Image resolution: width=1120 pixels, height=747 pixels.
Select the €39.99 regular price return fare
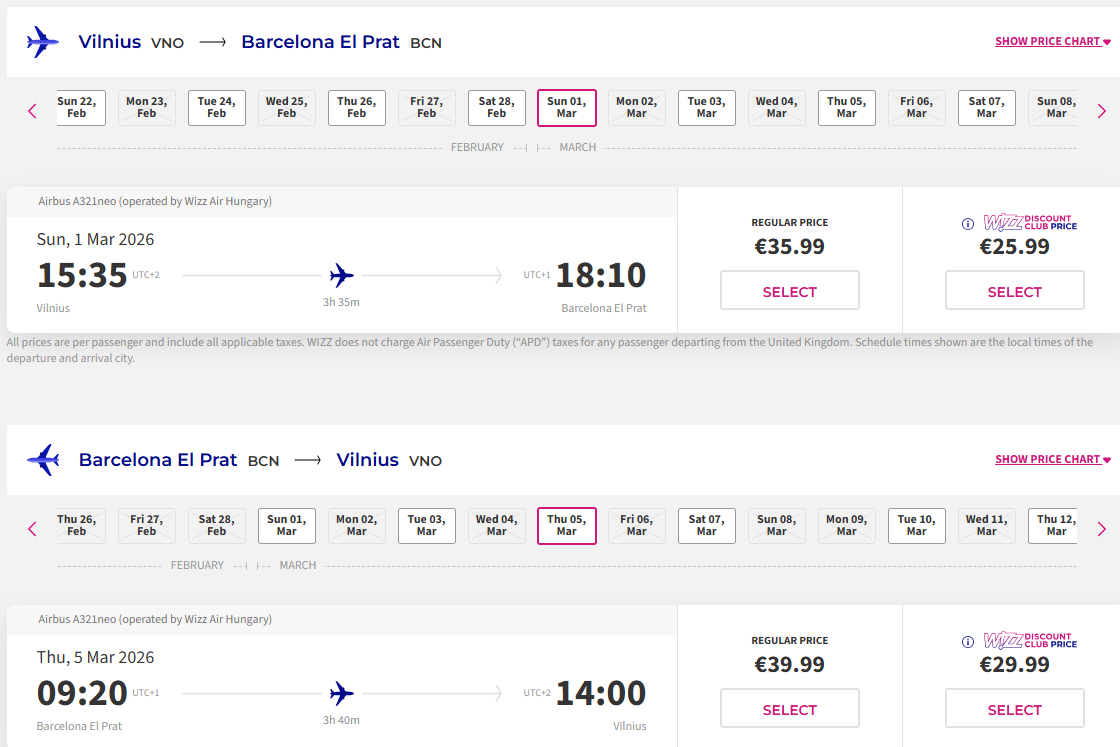[x=789, y=709]
